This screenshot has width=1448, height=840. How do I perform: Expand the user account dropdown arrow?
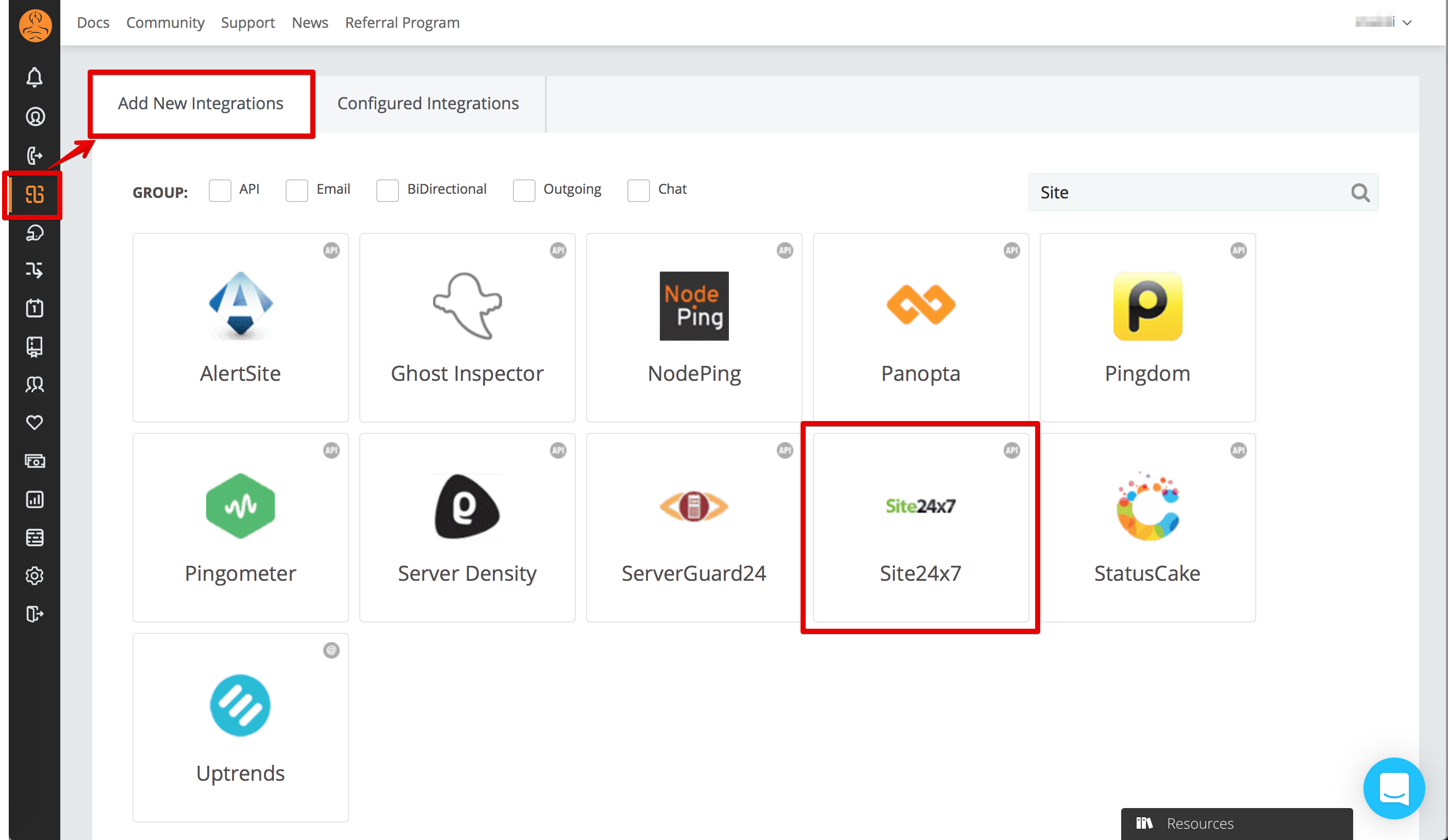point(1407,23)
